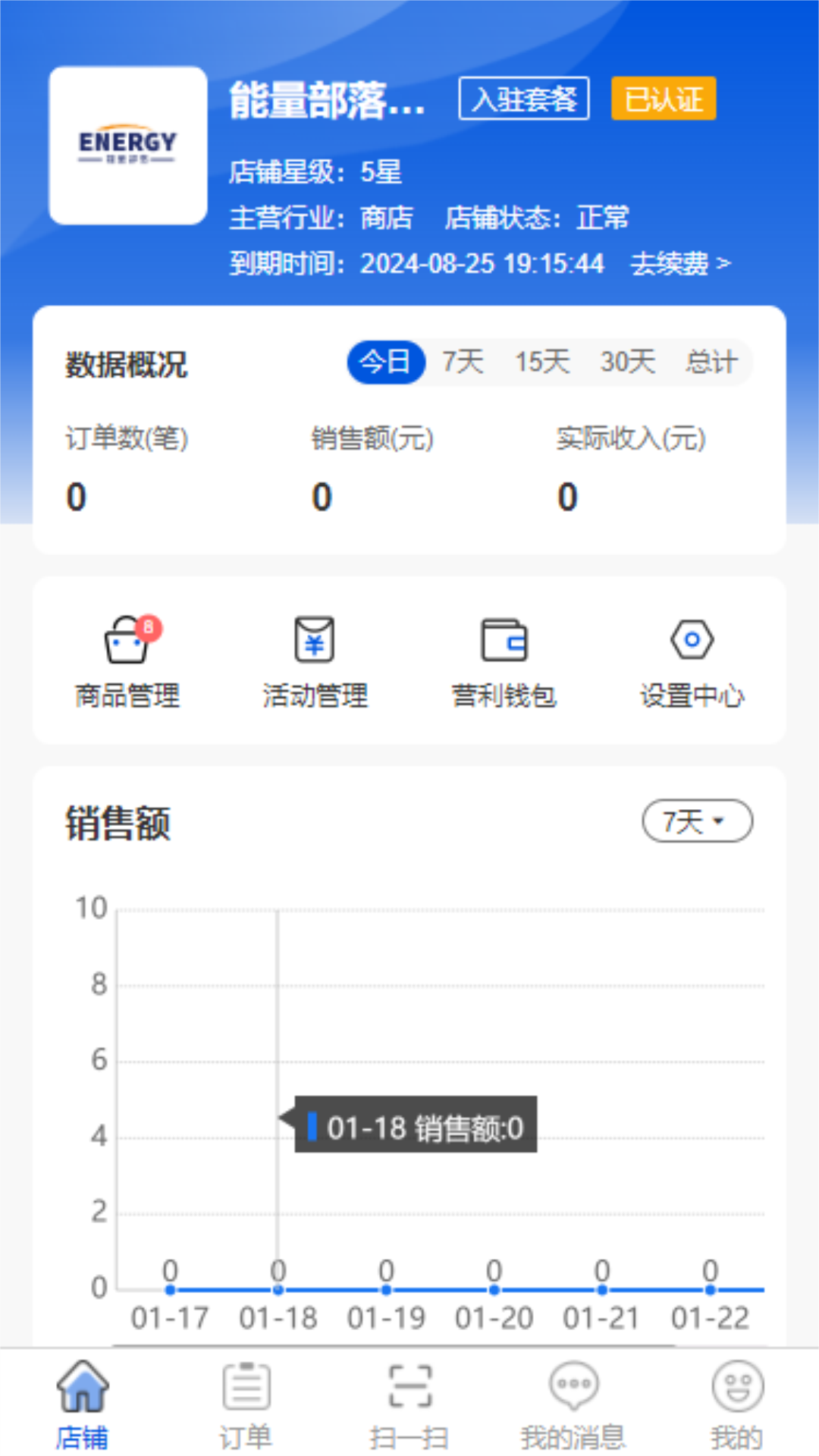
Task: Tap the 订单 clipboard icon
Action: [x=246, y=1386]
